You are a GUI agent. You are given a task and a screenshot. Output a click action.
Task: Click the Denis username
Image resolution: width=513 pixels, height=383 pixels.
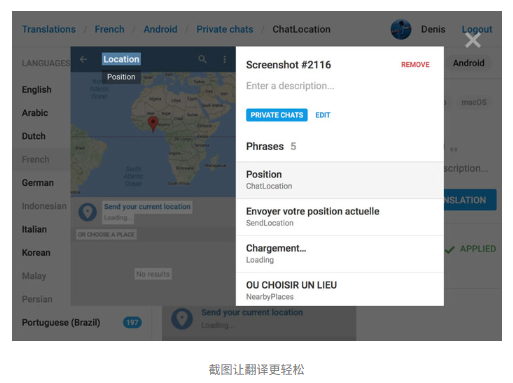coord(433,29)
